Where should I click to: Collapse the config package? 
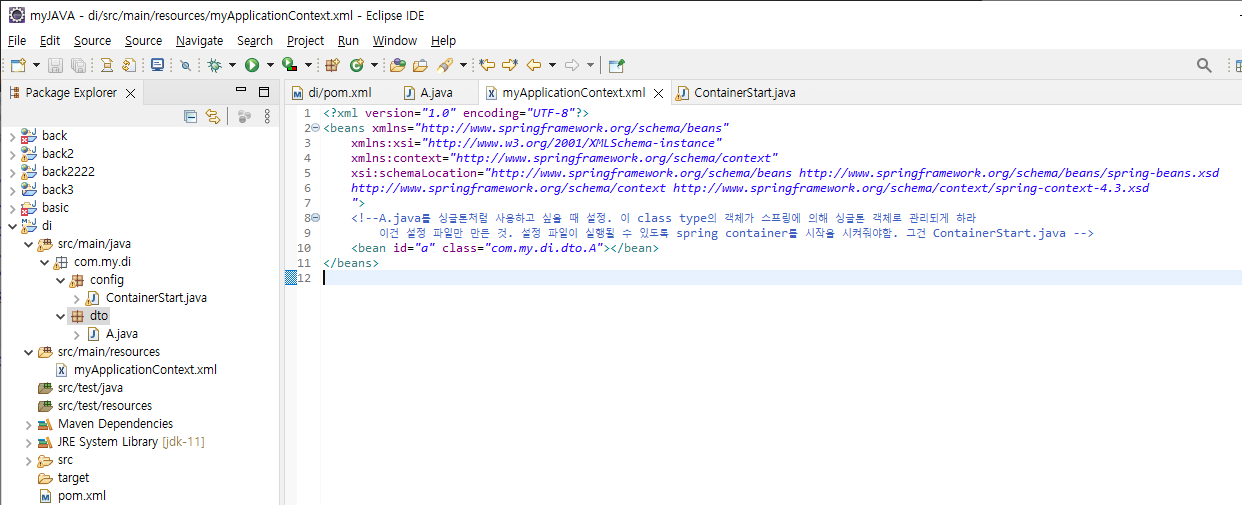[x=60, y=280]
